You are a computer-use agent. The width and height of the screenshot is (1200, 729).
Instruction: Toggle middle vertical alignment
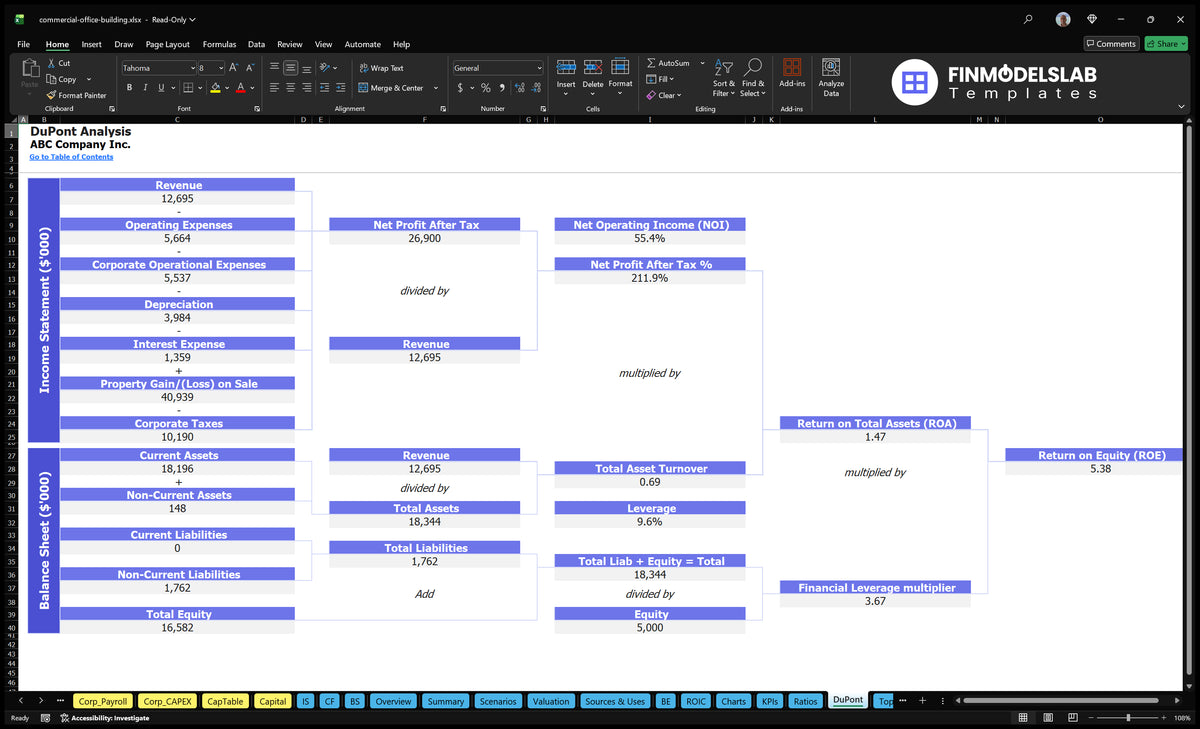290,68
